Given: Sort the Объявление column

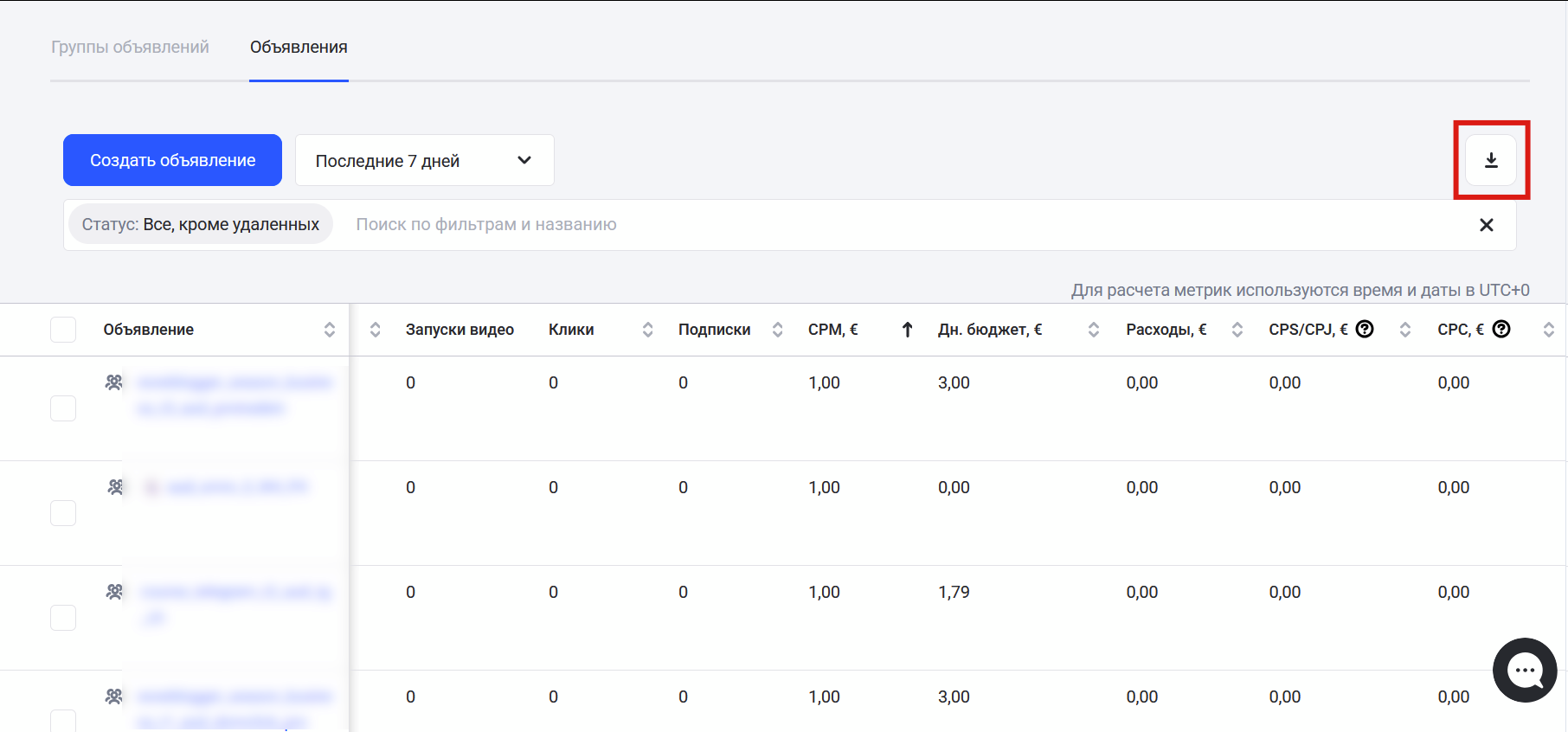Looking at the screenshot, I should 330,330.
